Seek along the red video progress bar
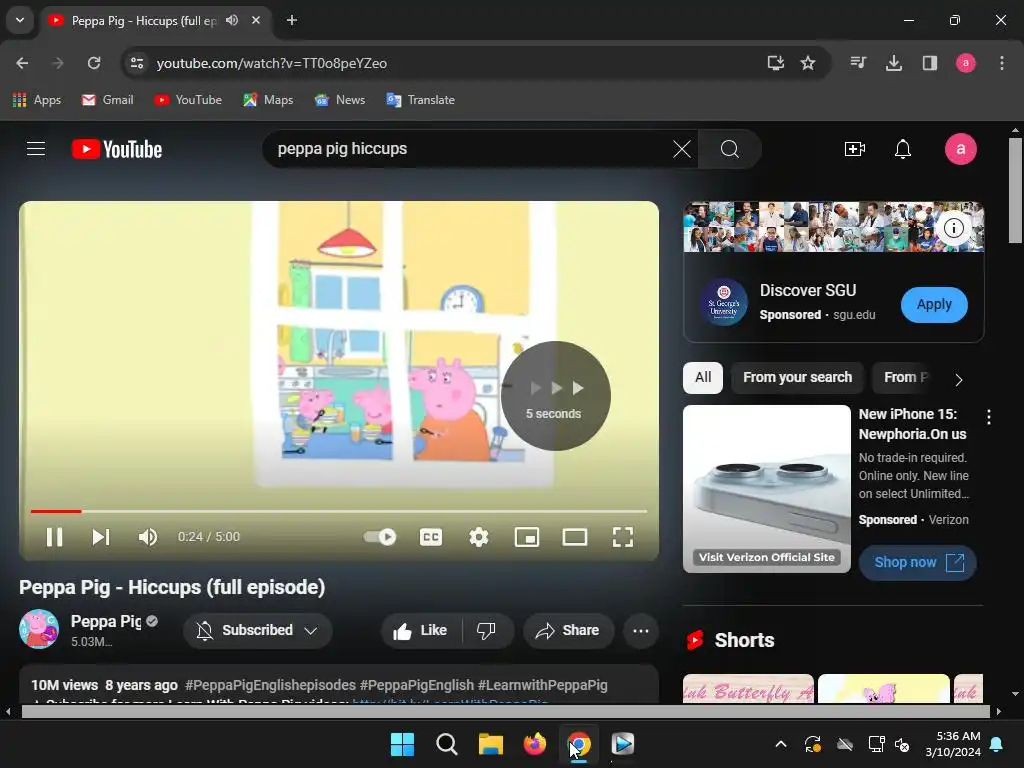 point(338,511)
